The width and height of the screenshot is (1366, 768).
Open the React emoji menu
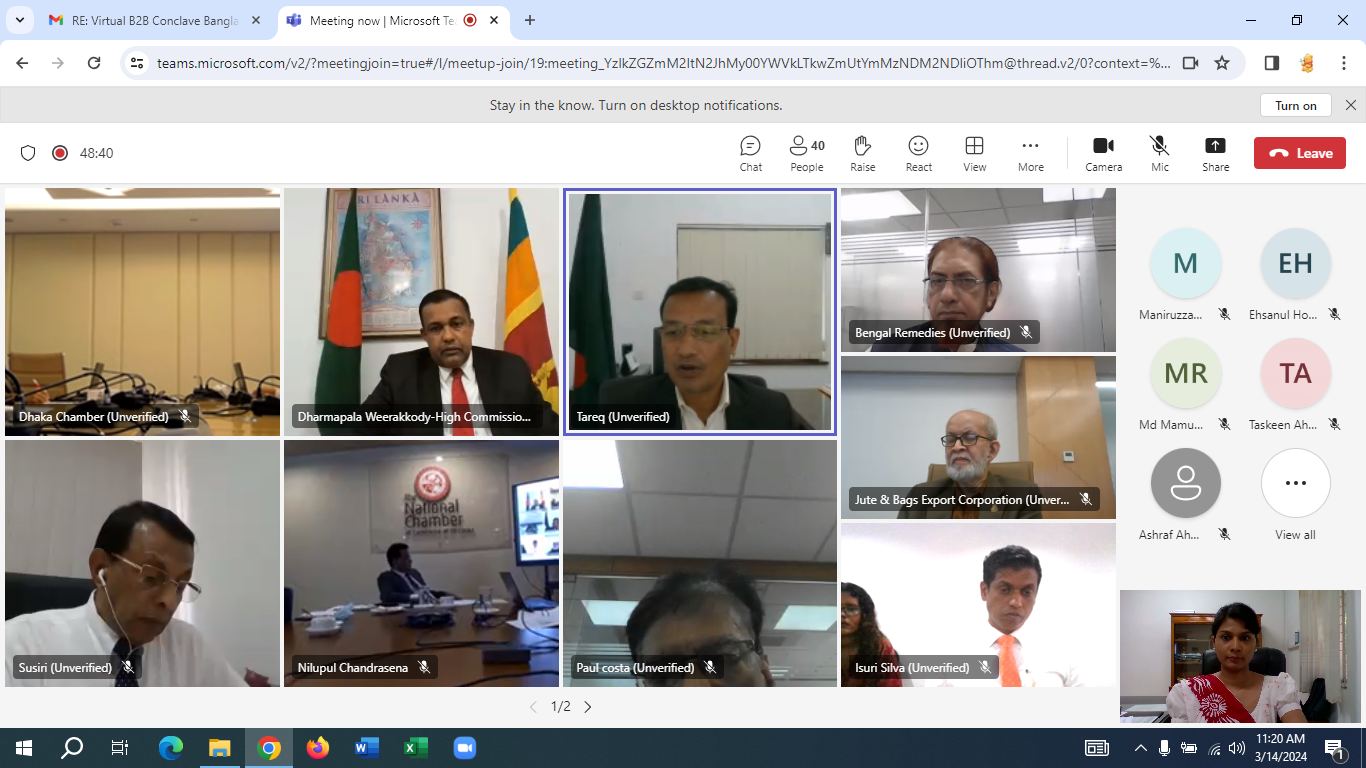point(918,152)
